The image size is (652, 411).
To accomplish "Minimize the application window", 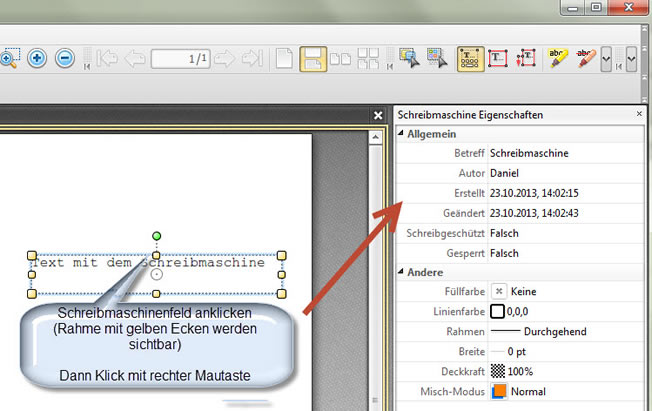I will point(573,7).
